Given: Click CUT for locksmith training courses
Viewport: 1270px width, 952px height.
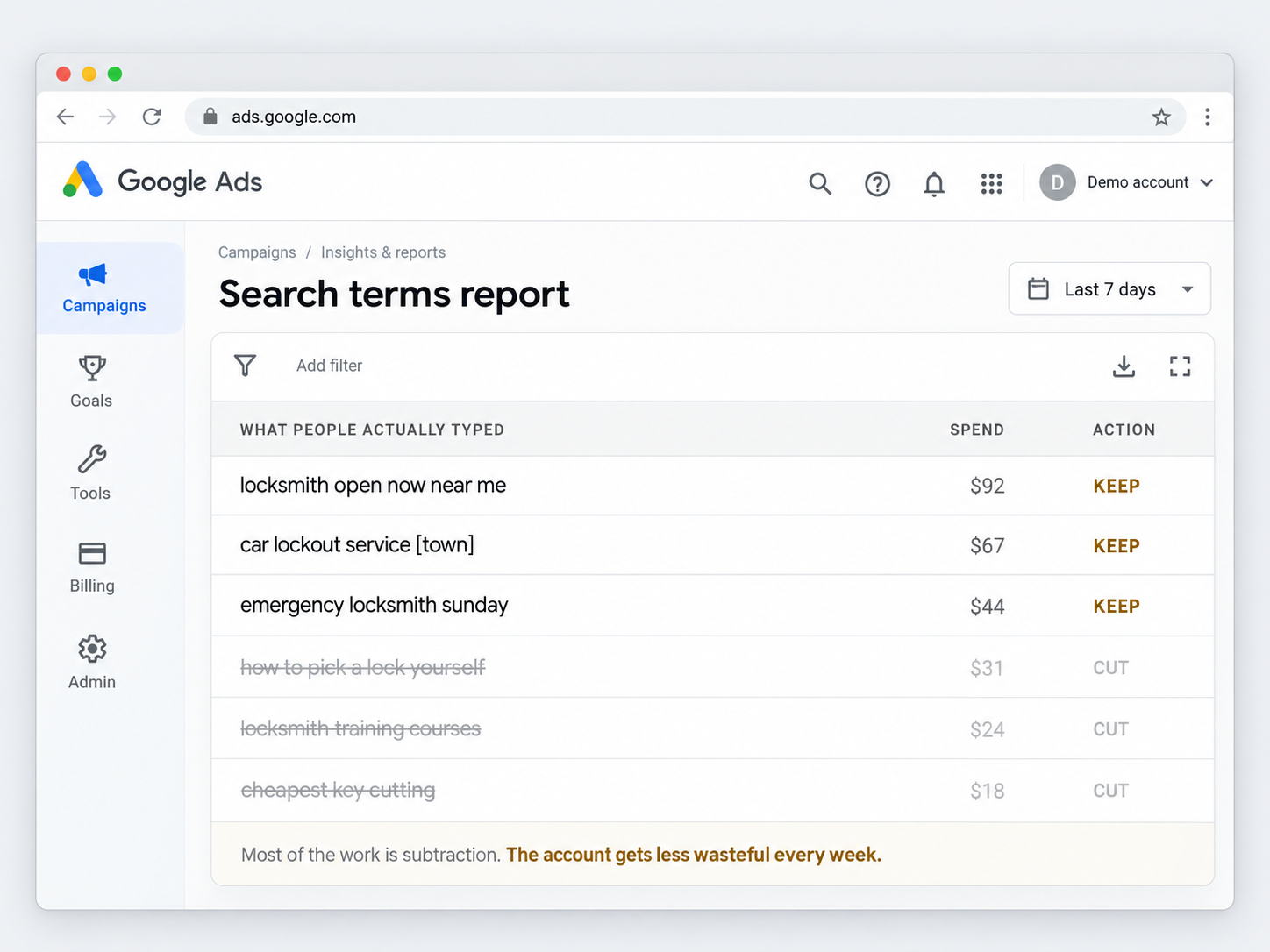Looking at the screenshot, I should [x=1110, y=729].
